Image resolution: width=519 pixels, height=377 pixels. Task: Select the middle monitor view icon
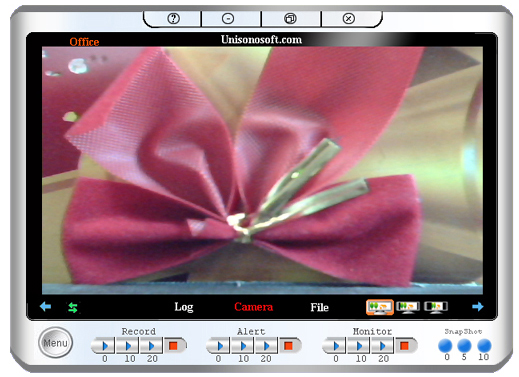coord(408,307)
